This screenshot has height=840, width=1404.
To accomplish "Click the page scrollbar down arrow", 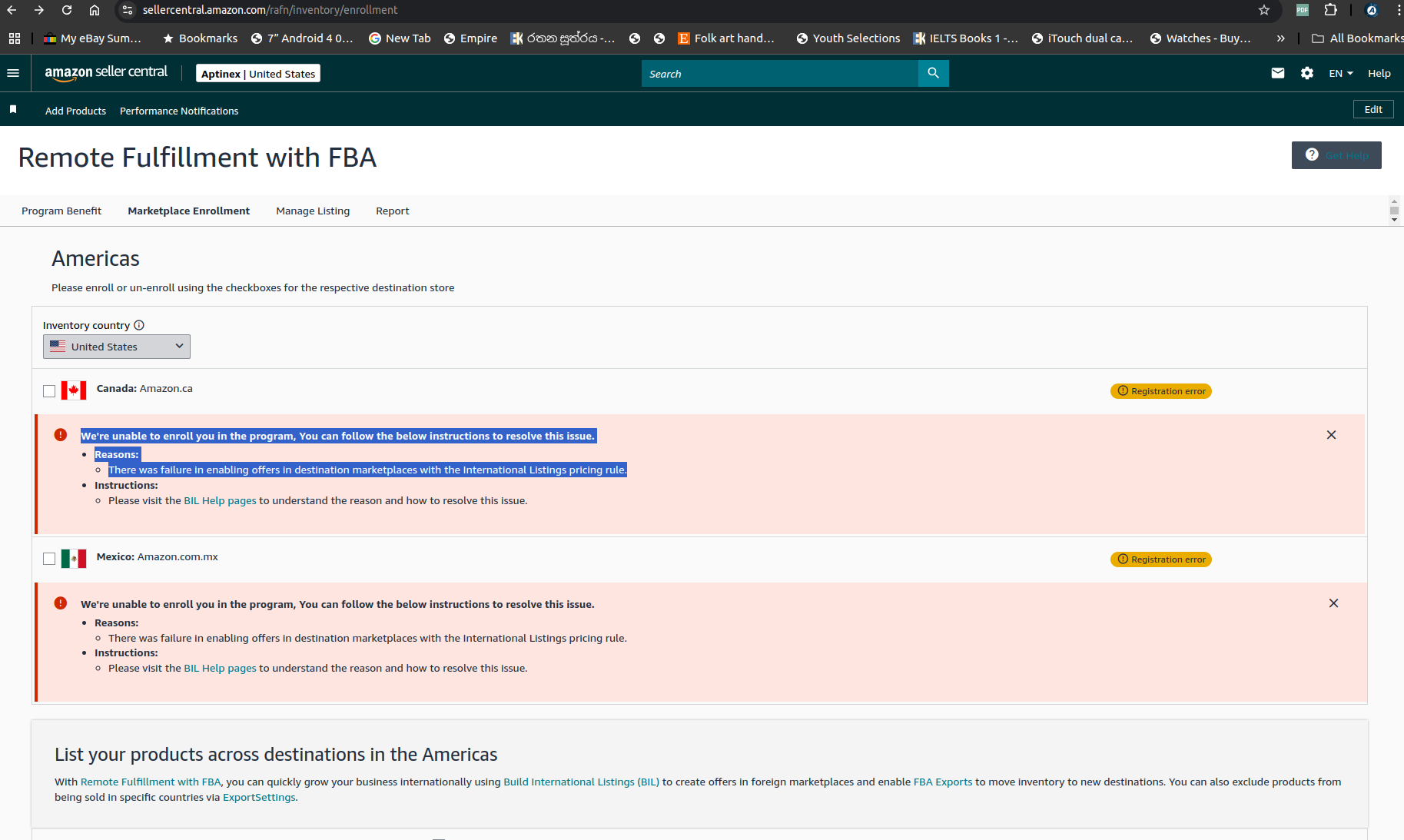I will [1394, 220].
